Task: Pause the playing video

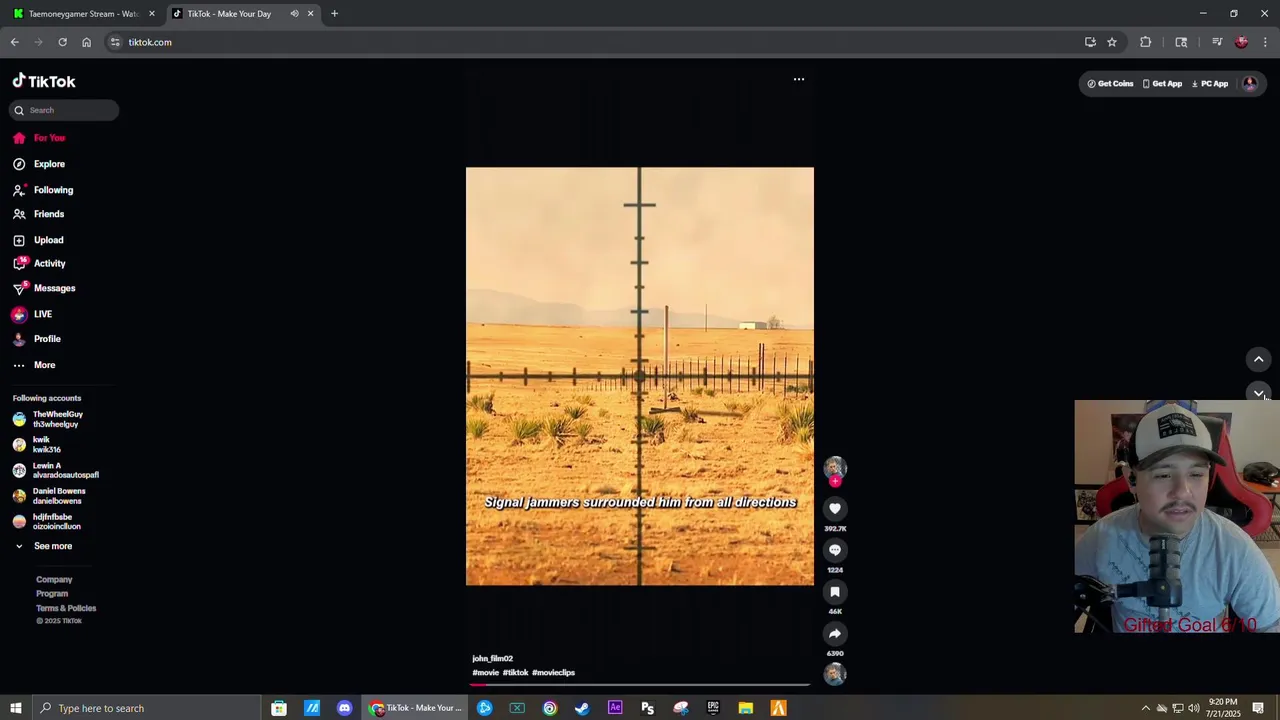Action: coord(640,376)
